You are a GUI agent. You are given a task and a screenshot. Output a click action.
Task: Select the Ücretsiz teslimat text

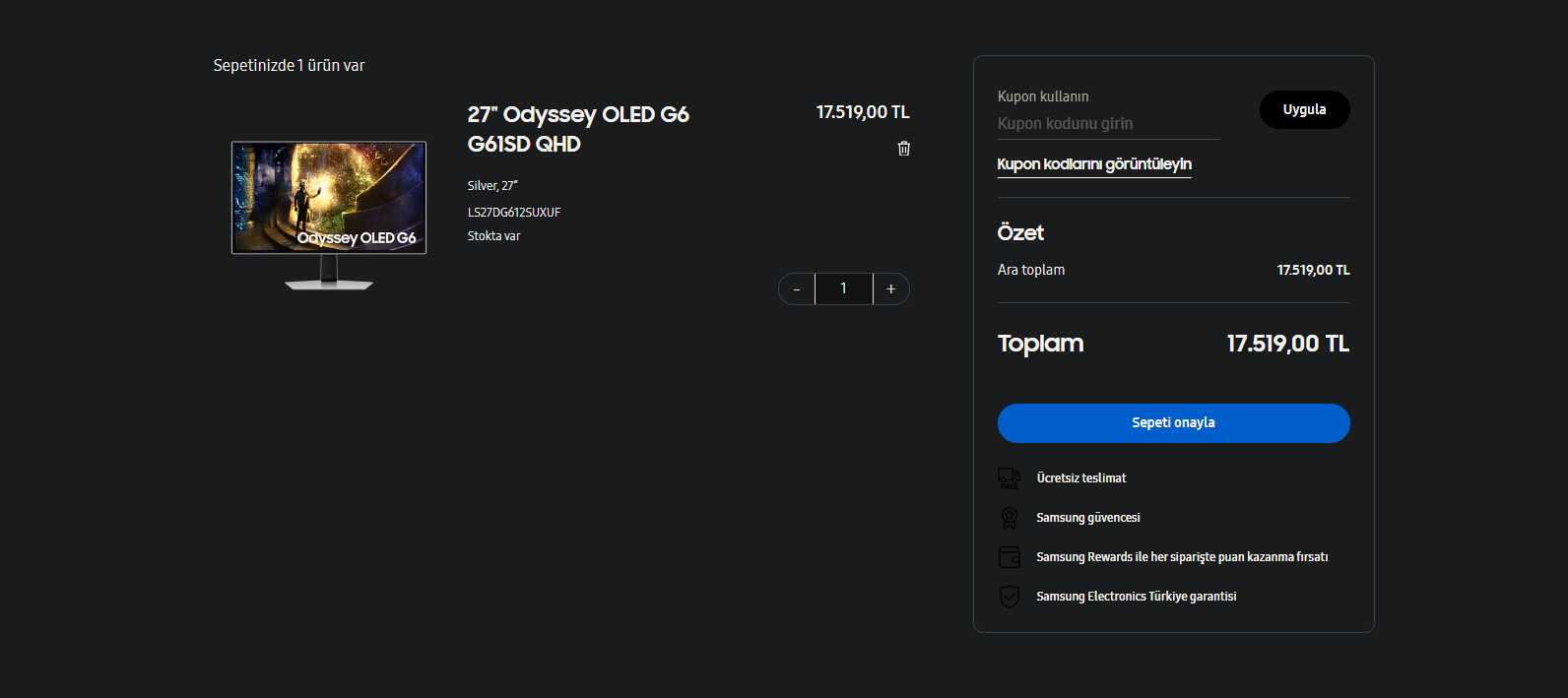pyautogui.click(x=1081, y=478)
